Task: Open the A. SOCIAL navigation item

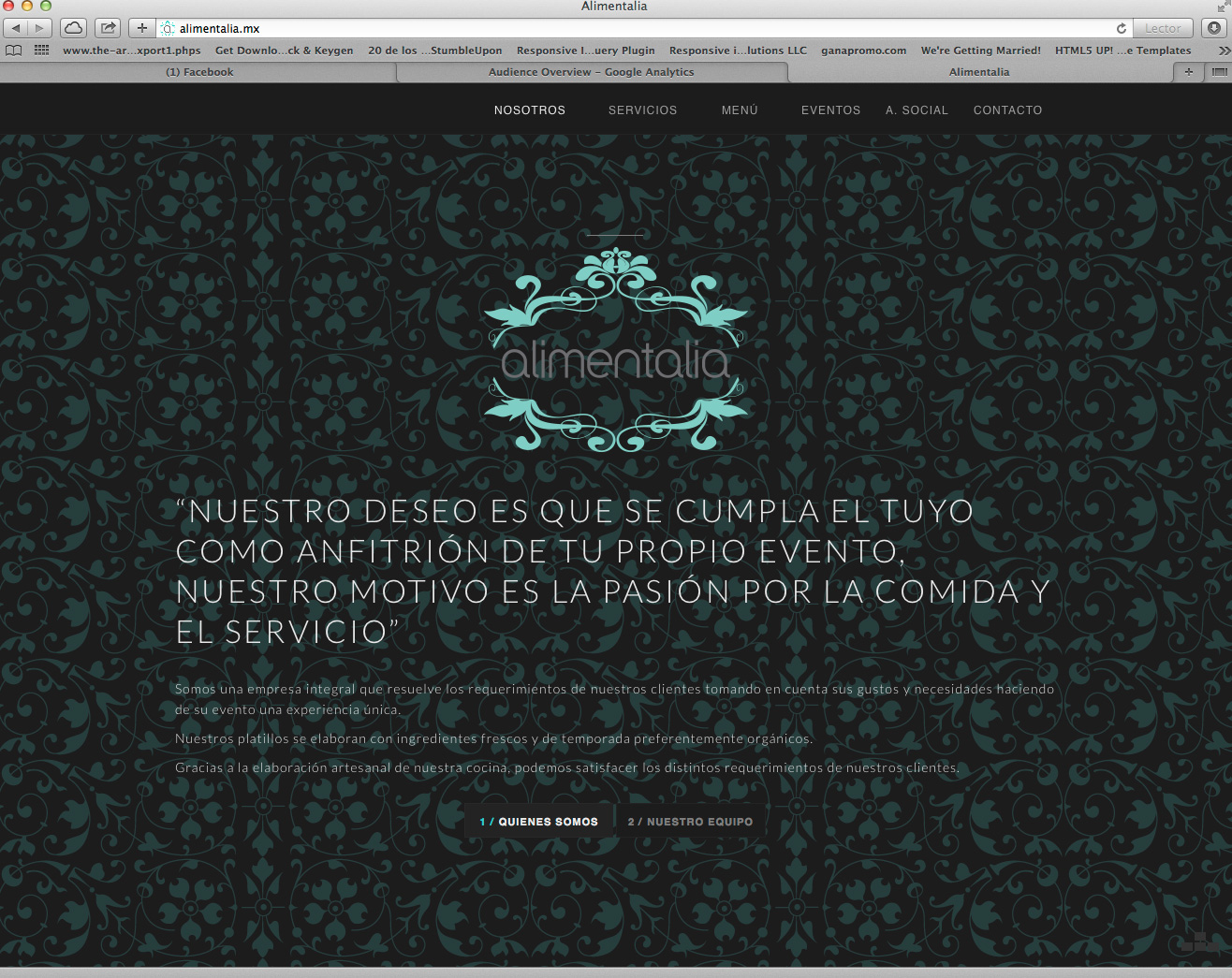Action: tap(917, 110)
